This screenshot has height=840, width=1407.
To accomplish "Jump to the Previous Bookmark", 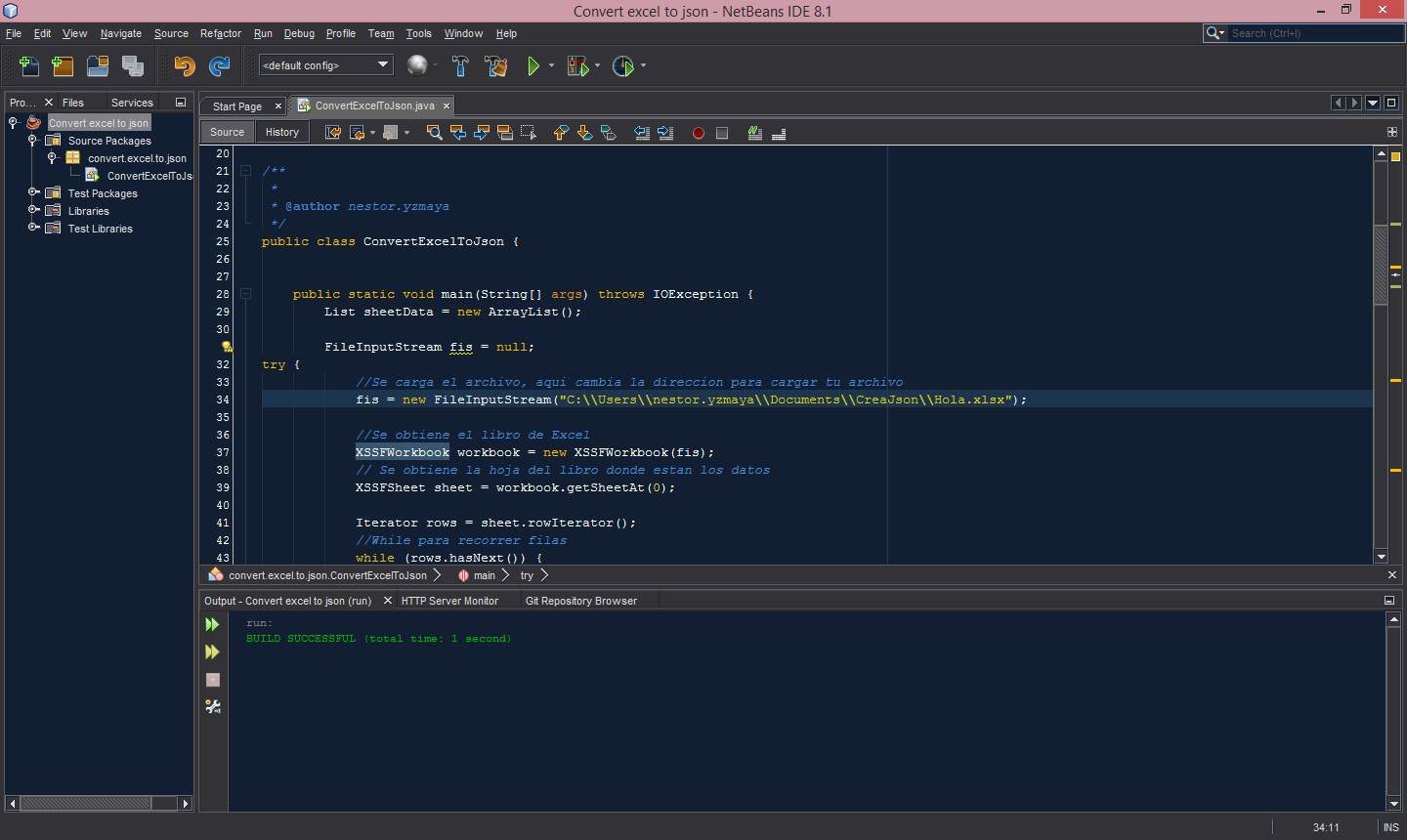I will (x=561, y=133).
